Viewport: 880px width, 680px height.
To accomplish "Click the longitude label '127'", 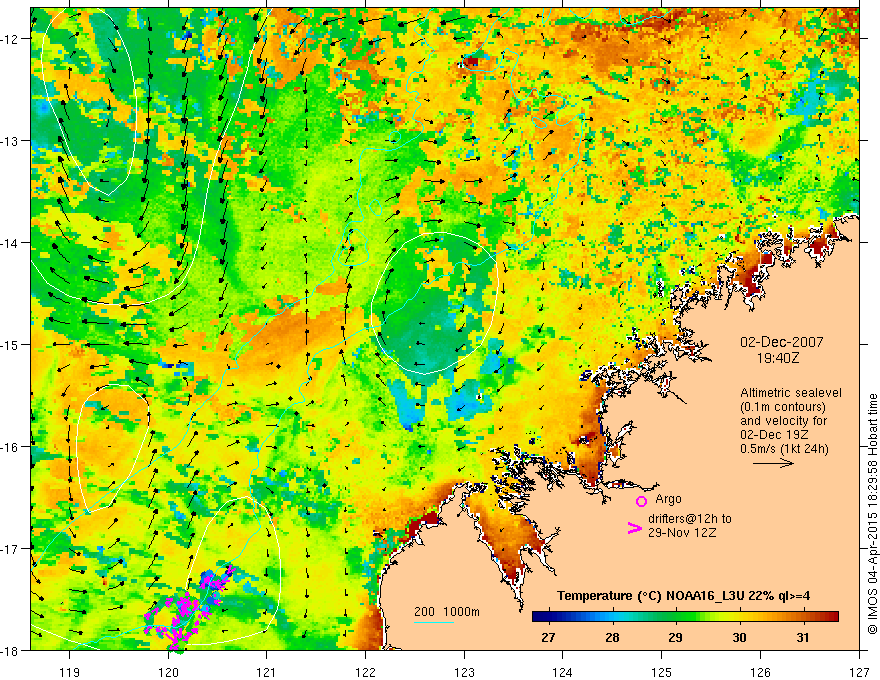I will click(859, 671).
